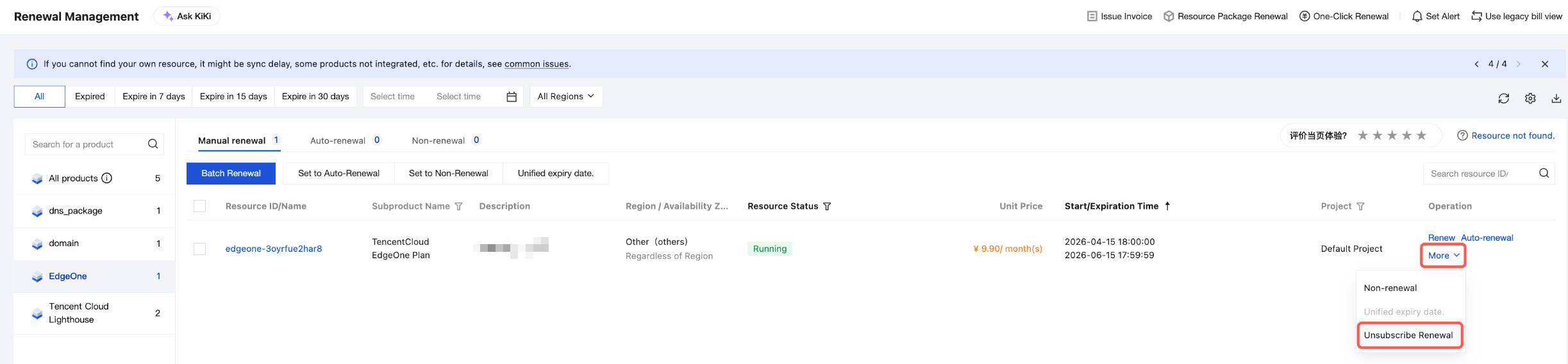Click the Batch Renewal button
Viewport: 1568px width, 364px height.
coord(231,173)
